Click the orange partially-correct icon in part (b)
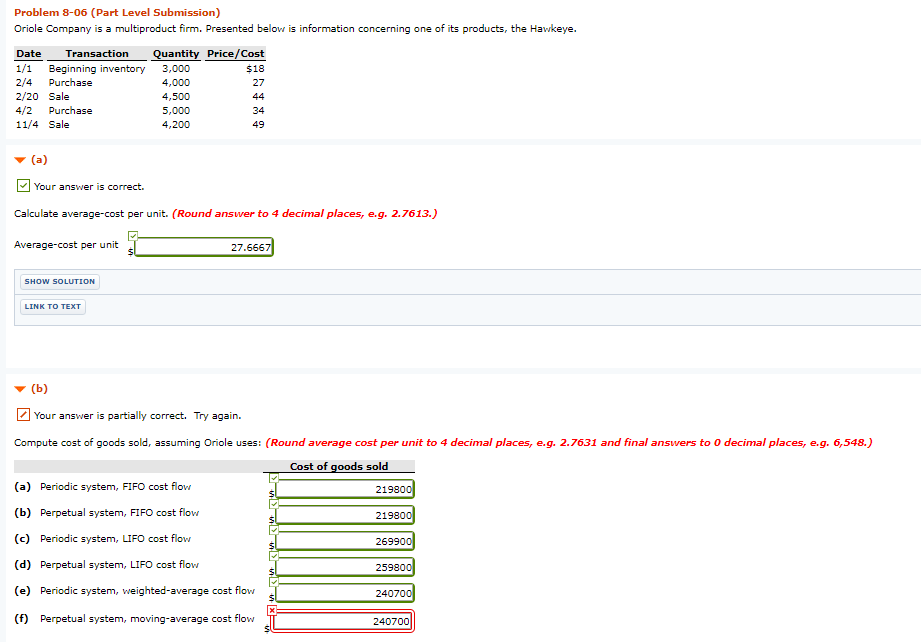Image resolution: width=921 pixels, height=642 pixels. 23,415
